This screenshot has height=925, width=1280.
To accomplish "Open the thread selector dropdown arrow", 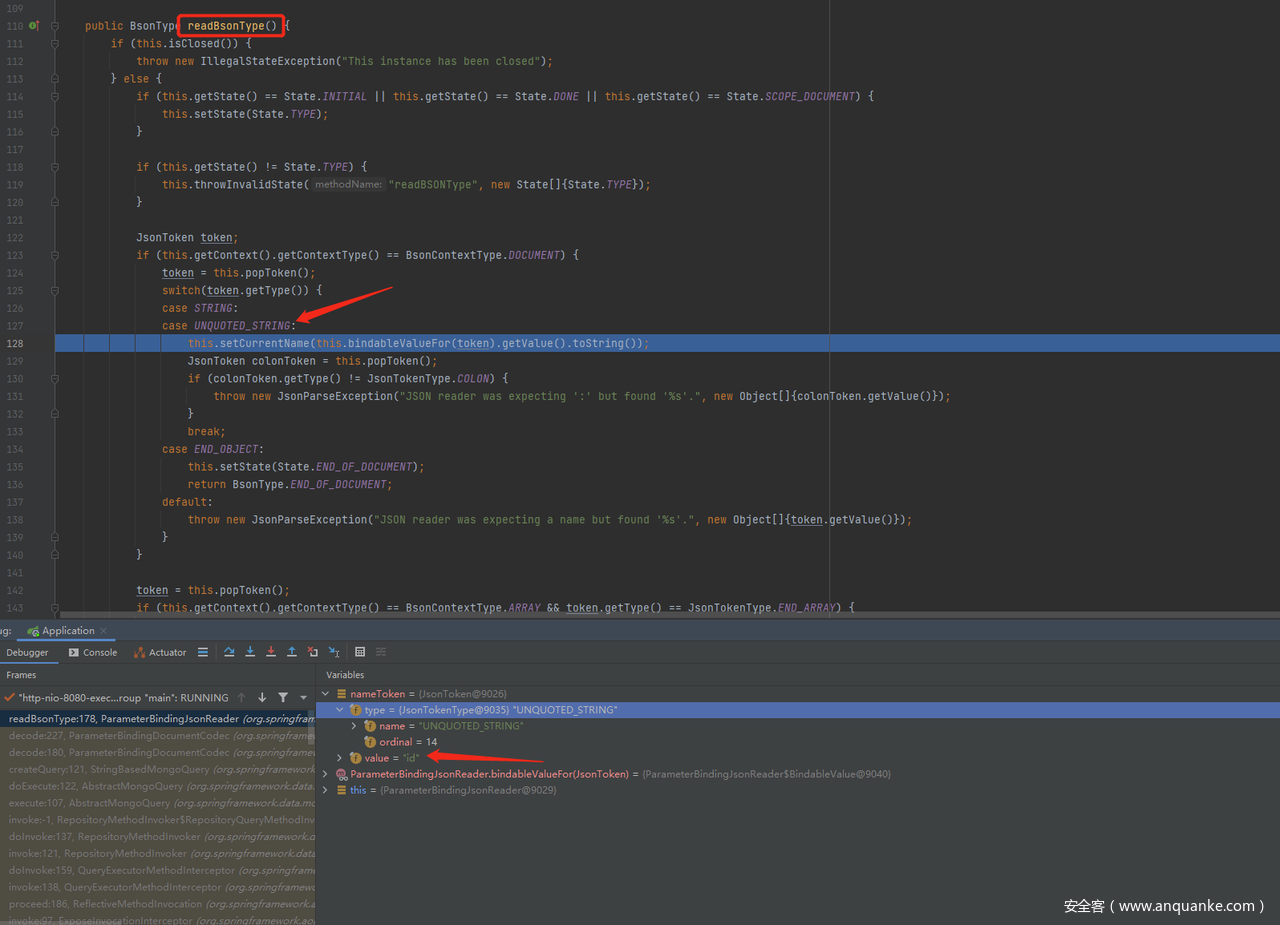I will click(303, 697).
